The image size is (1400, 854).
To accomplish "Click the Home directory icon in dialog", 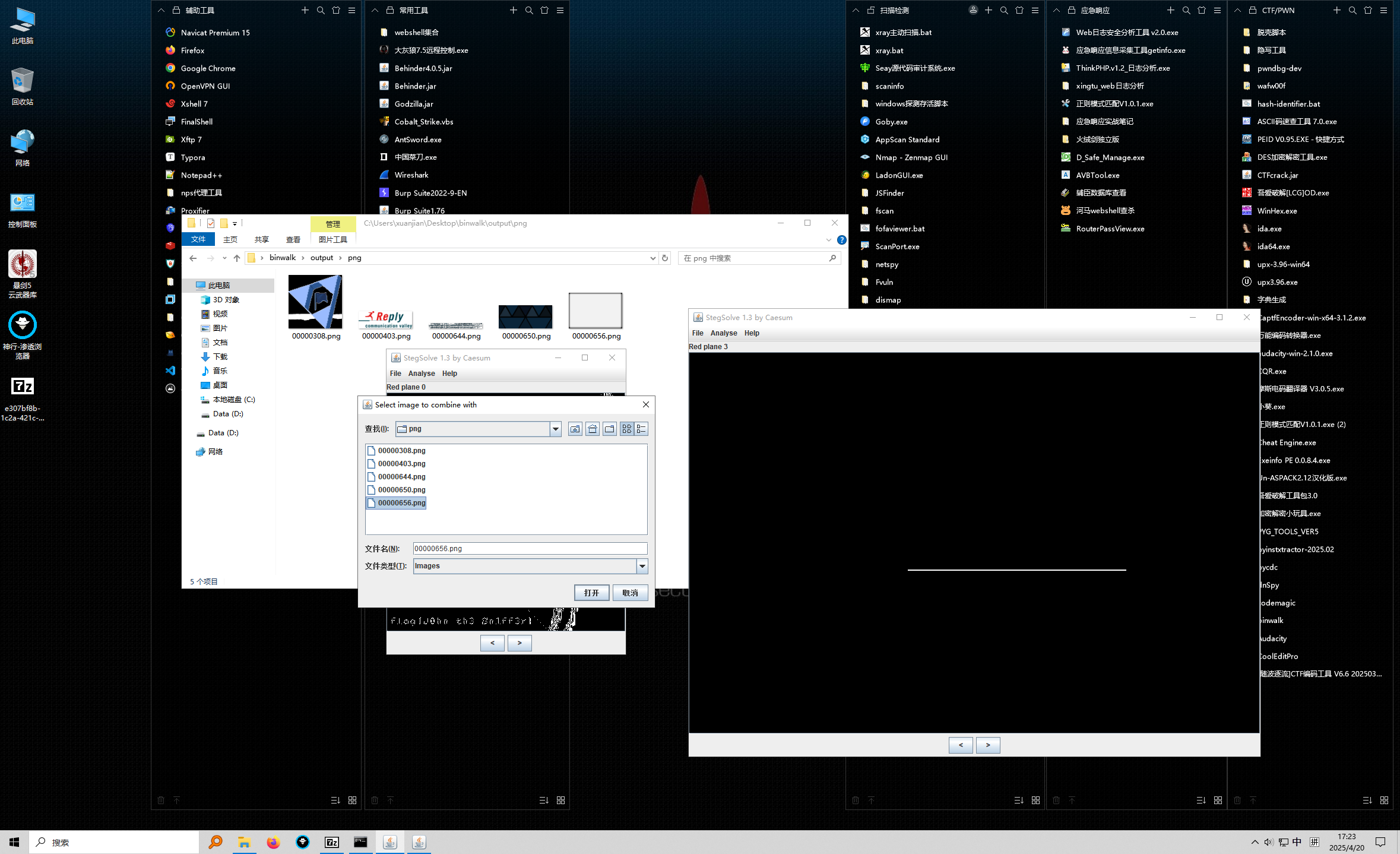I will coord(593,429).
